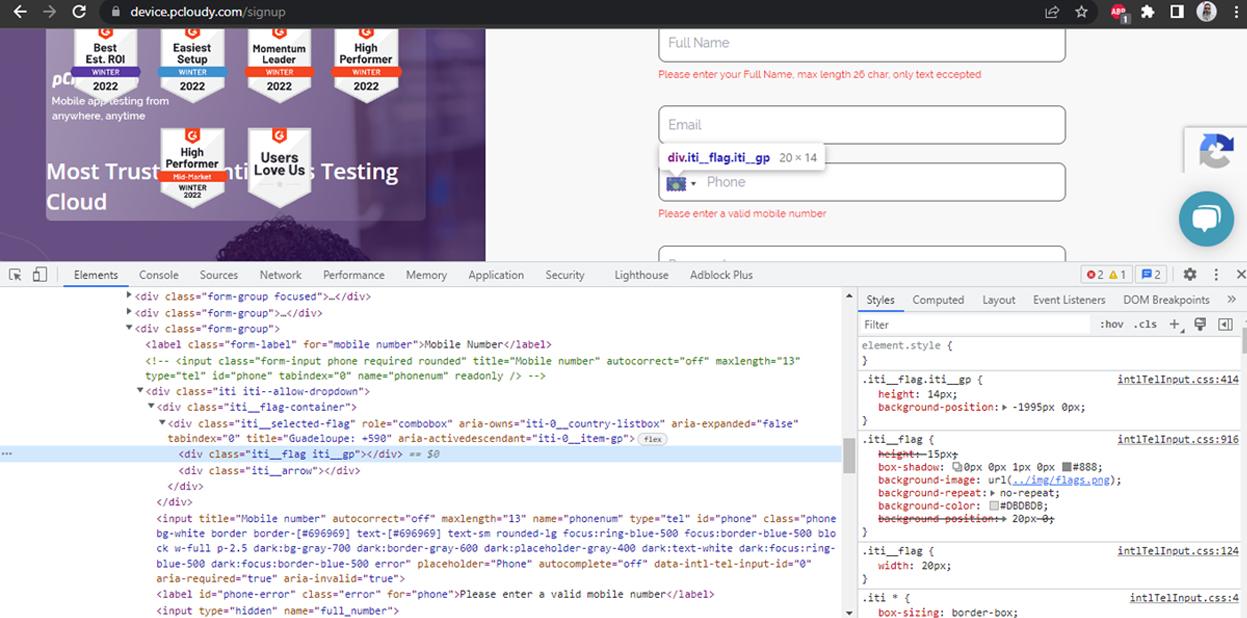Activate the inspect element picker icon
The width and height of the screenshot is (1247, 618).
coord(16,274)
